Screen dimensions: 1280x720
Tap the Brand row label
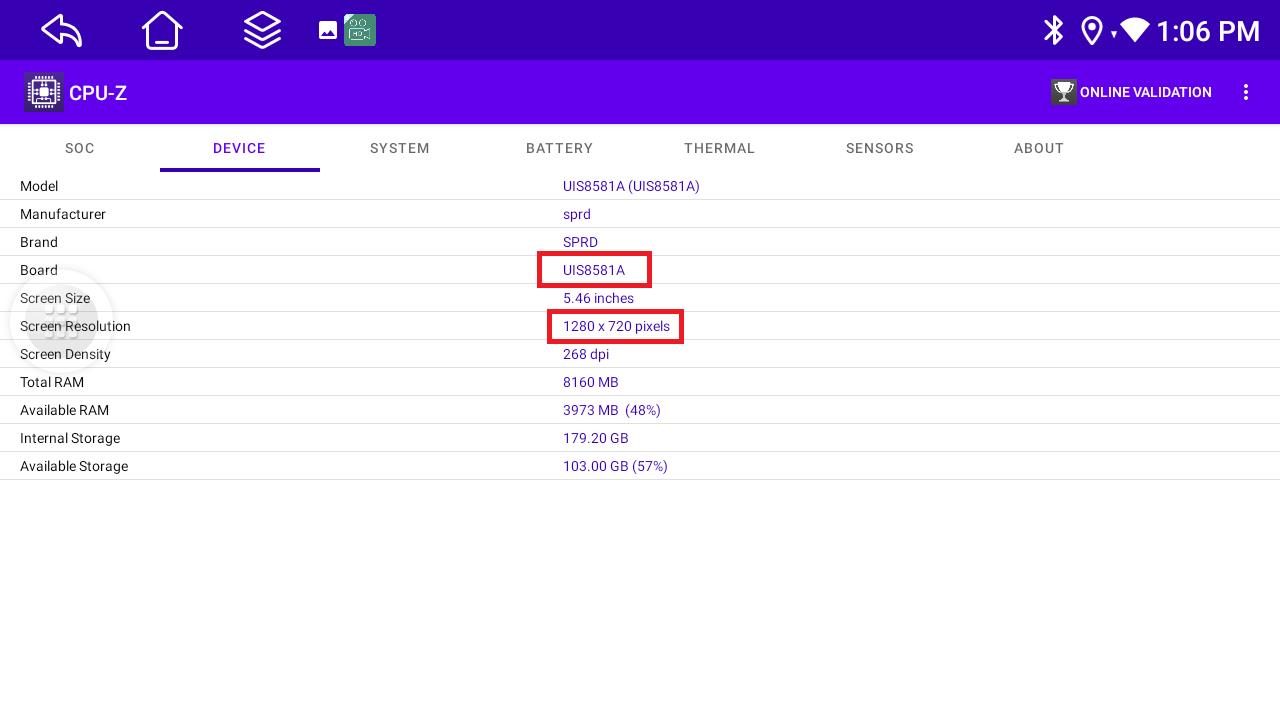pos(39,242)
